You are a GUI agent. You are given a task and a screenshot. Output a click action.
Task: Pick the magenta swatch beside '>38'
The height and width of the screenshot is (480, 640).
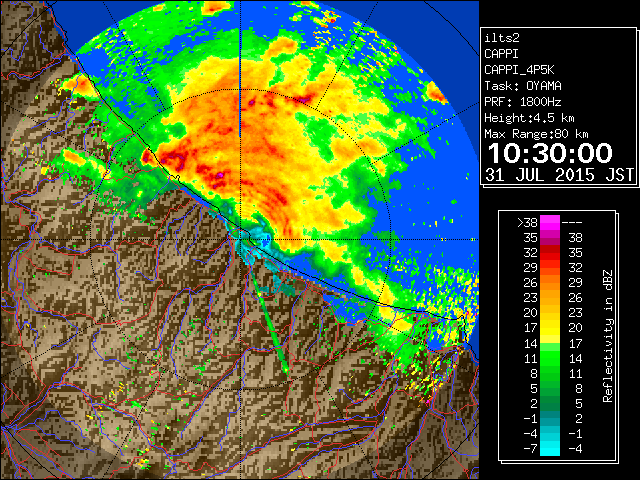tap(550, 222)
